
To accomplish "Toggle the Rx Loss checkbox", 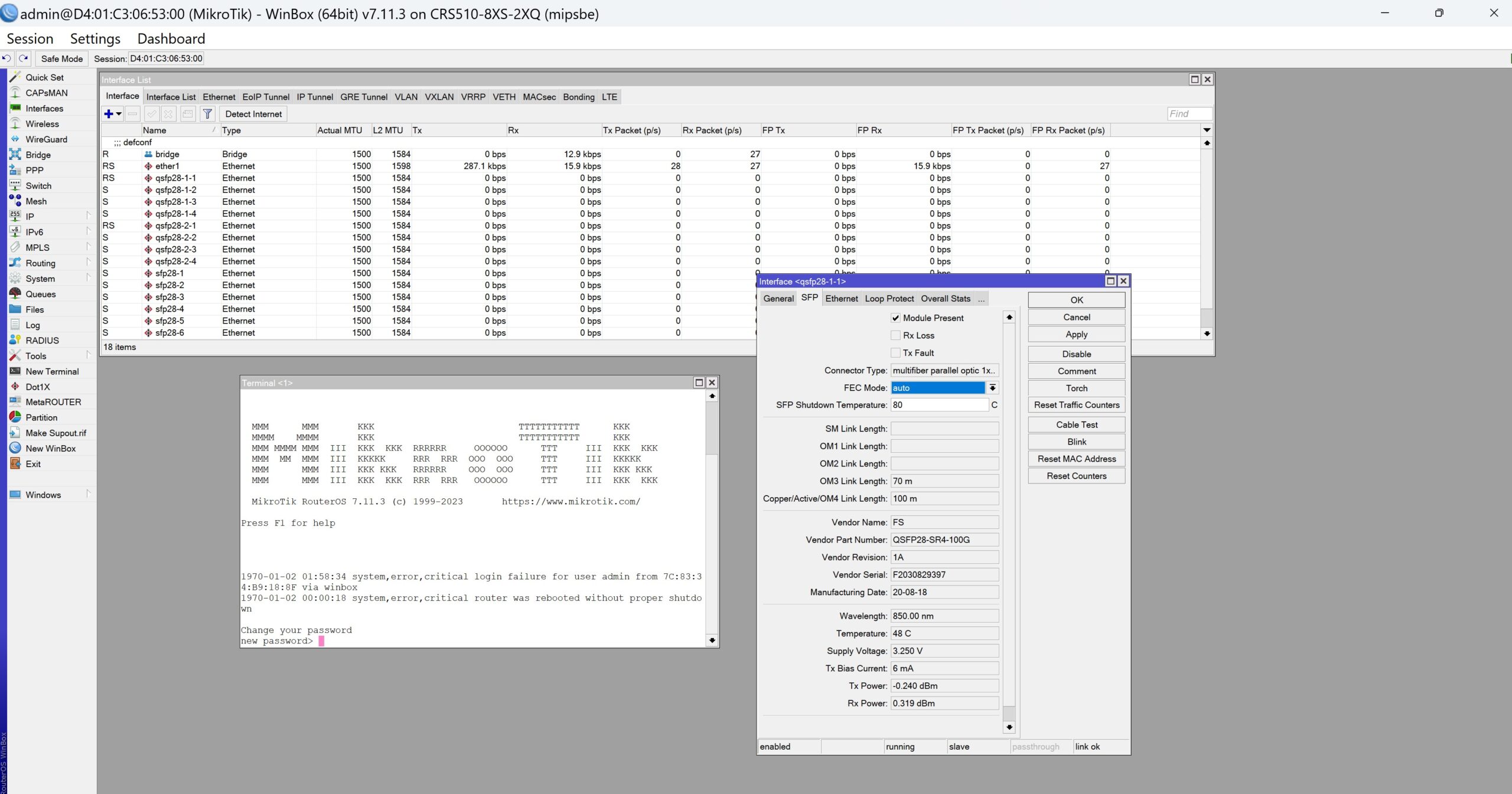I will (895, 335).
